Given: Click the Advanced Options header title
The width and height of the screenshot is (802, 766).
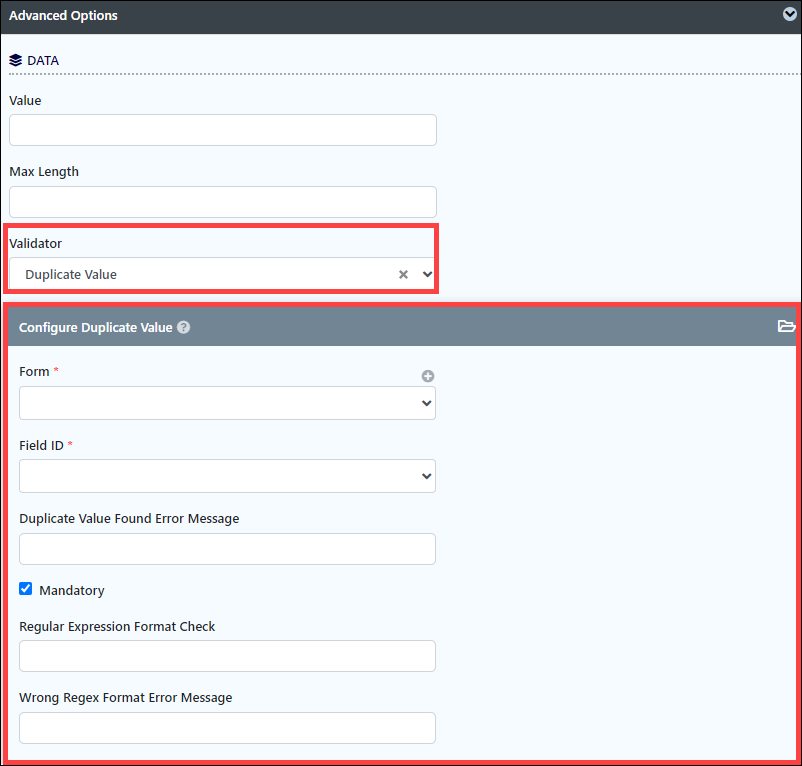Looking at the screenshot, I should [63, 16].
